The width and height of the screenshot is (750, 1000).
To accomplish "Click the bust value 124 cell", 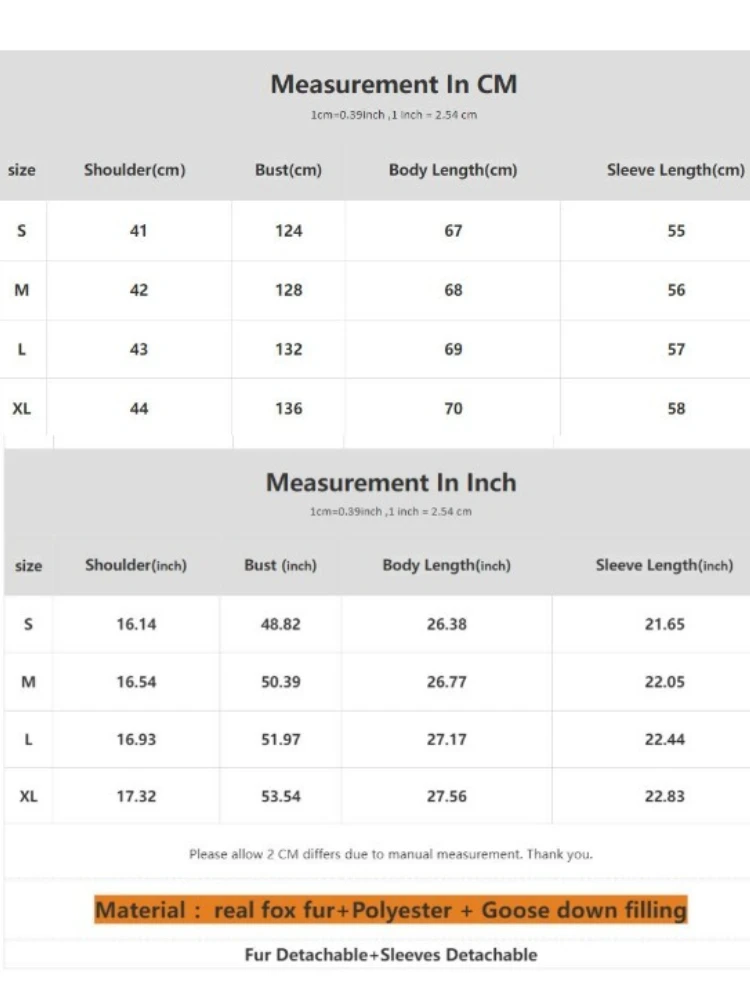I will tap(289, 231).
